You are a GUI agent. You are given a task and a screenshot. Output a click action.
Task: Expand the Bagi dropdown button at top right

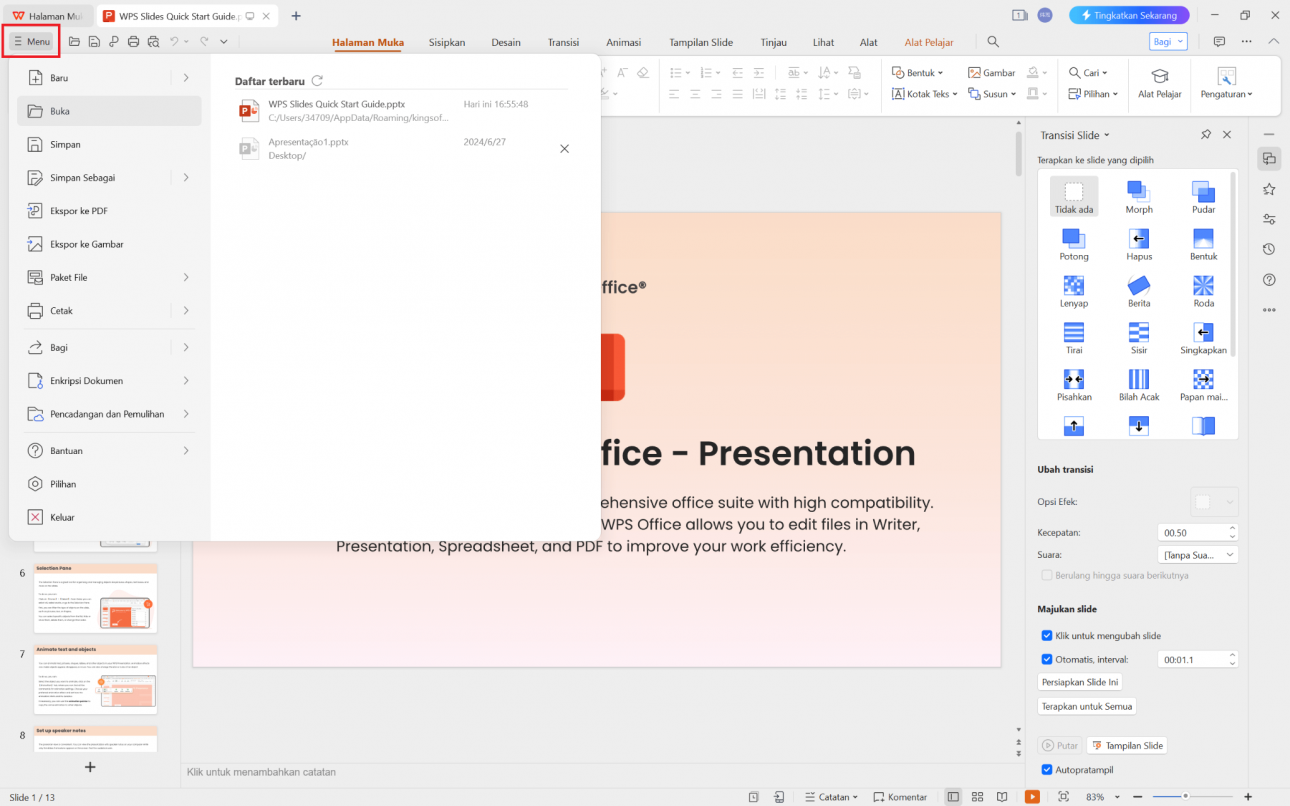click(1168, 42)
